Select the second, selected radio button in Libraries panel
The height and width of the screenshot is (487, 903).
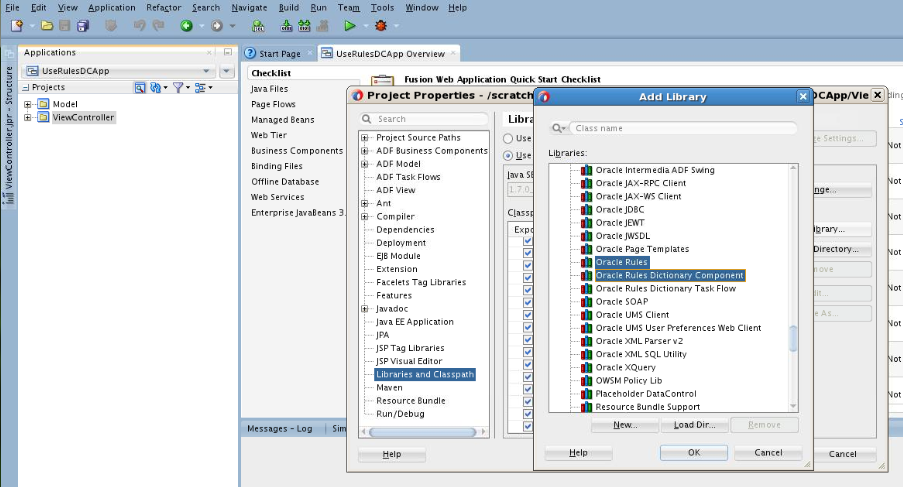point(508,155)
